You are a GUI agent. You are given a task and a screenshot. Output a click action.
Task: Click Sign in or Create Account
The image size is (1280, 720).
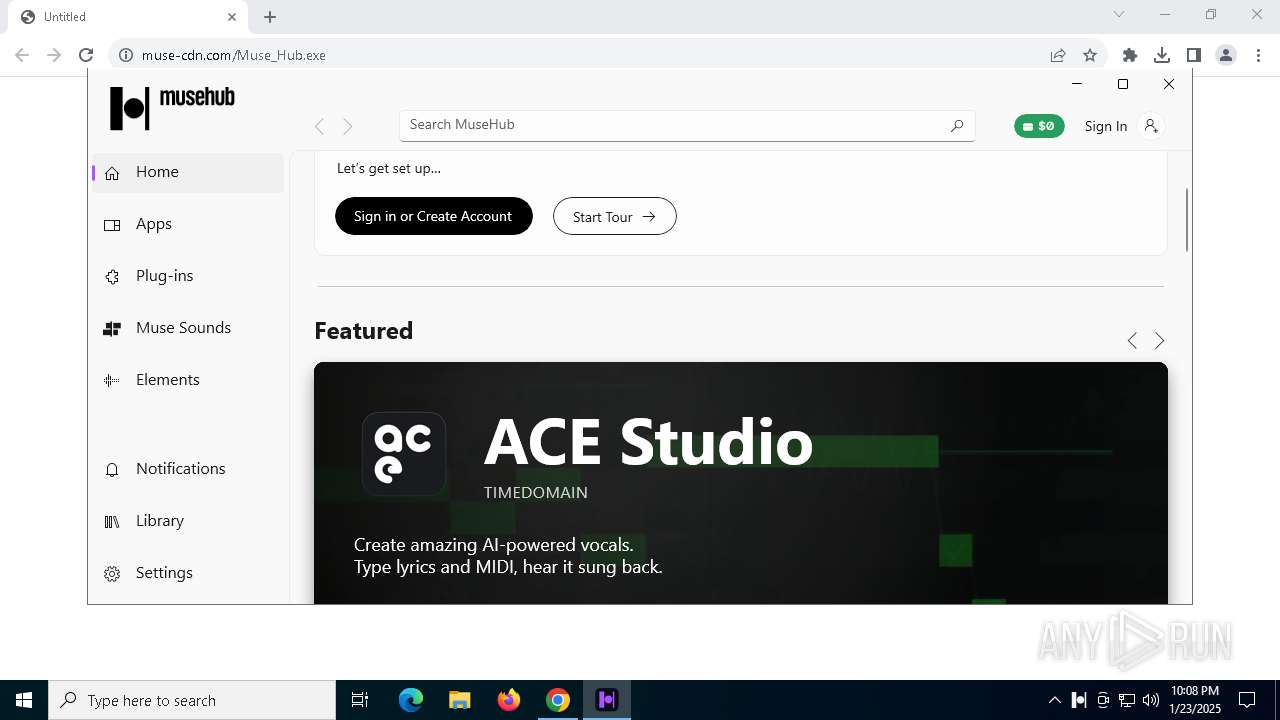tap(433, 216)
